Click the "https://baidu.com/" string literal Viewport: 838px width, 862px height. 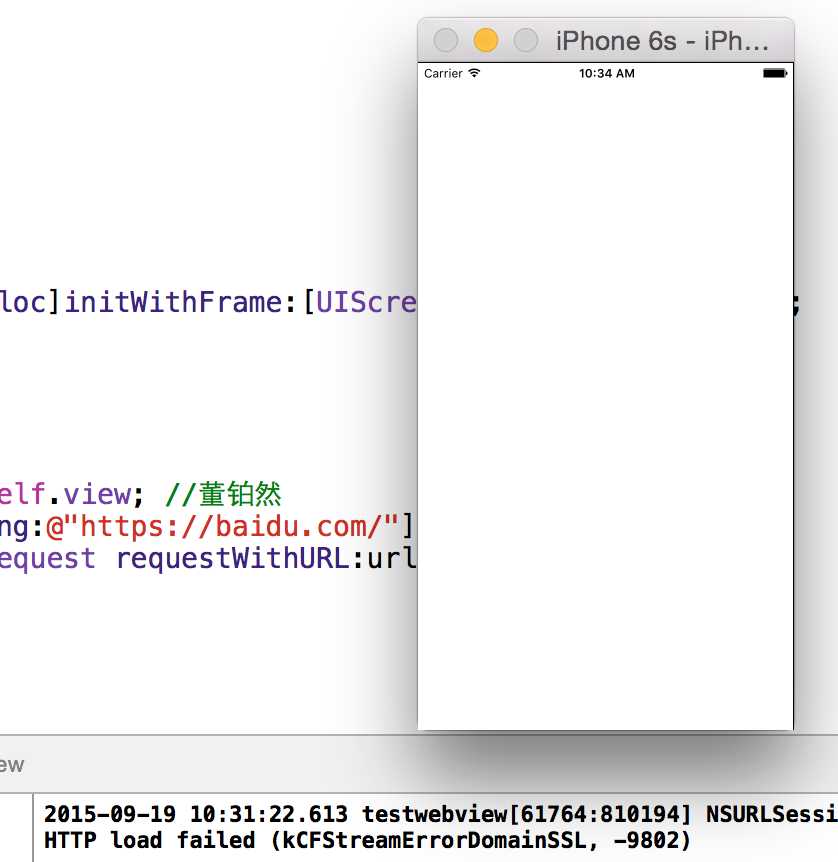point(222,527)
